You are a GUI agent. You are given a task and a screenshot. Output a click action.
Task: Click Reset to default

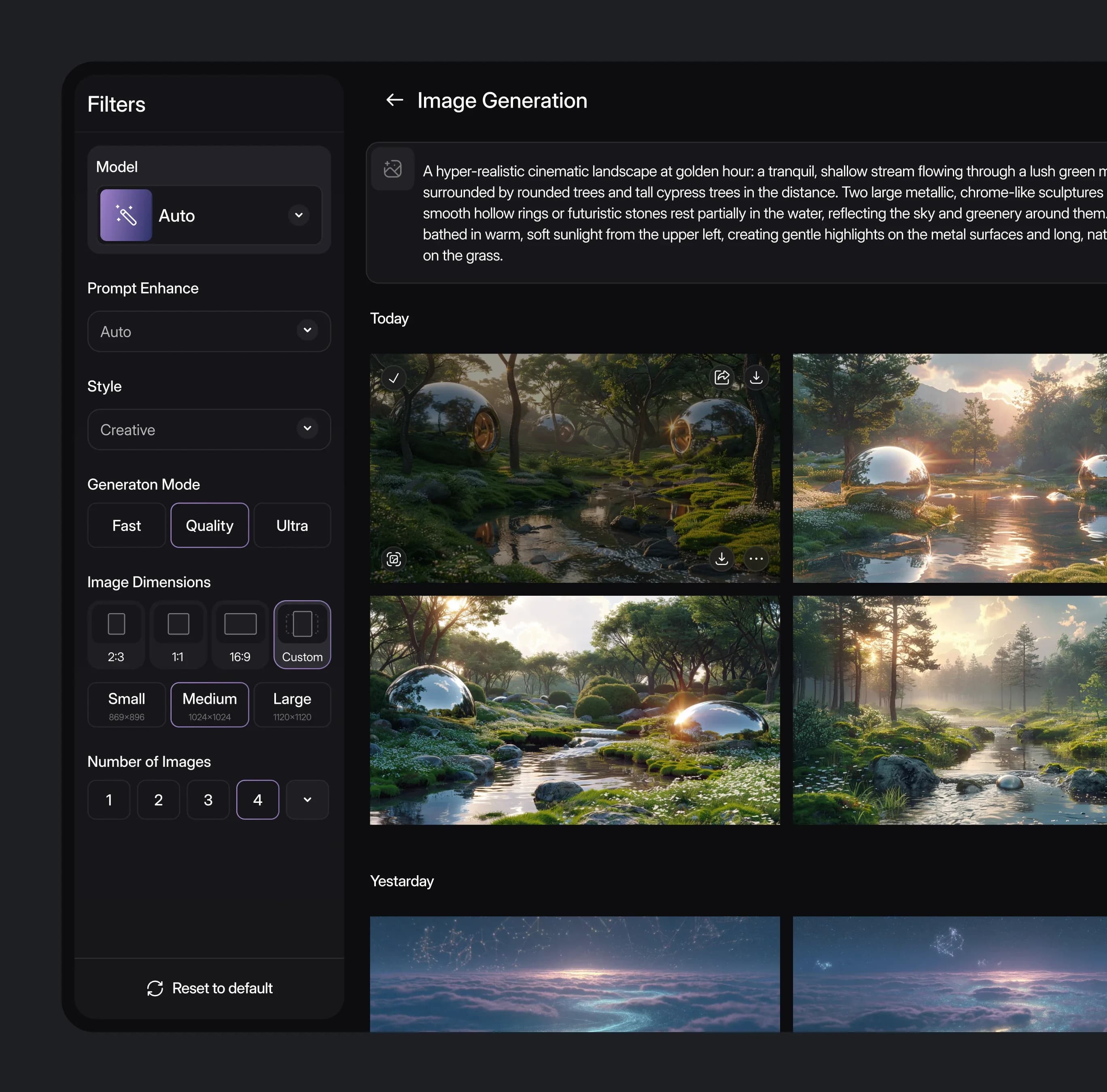[x=210, y=988]
